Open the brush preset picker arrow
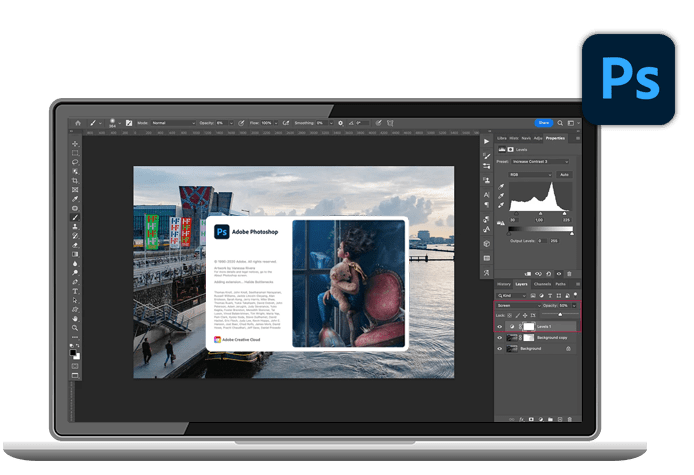The image size is (694, 475). 120,124
